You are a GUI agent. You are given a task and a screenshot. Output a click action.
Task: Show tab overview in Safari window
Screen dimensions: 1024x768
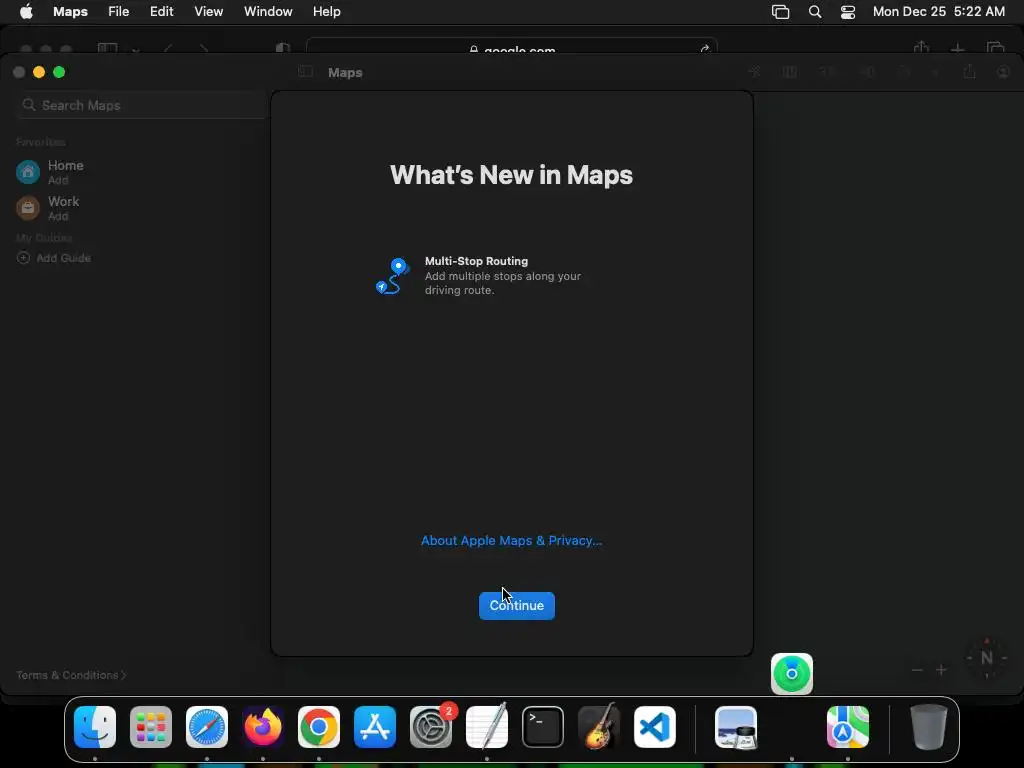pyautogui.click(x=995, y=48)
